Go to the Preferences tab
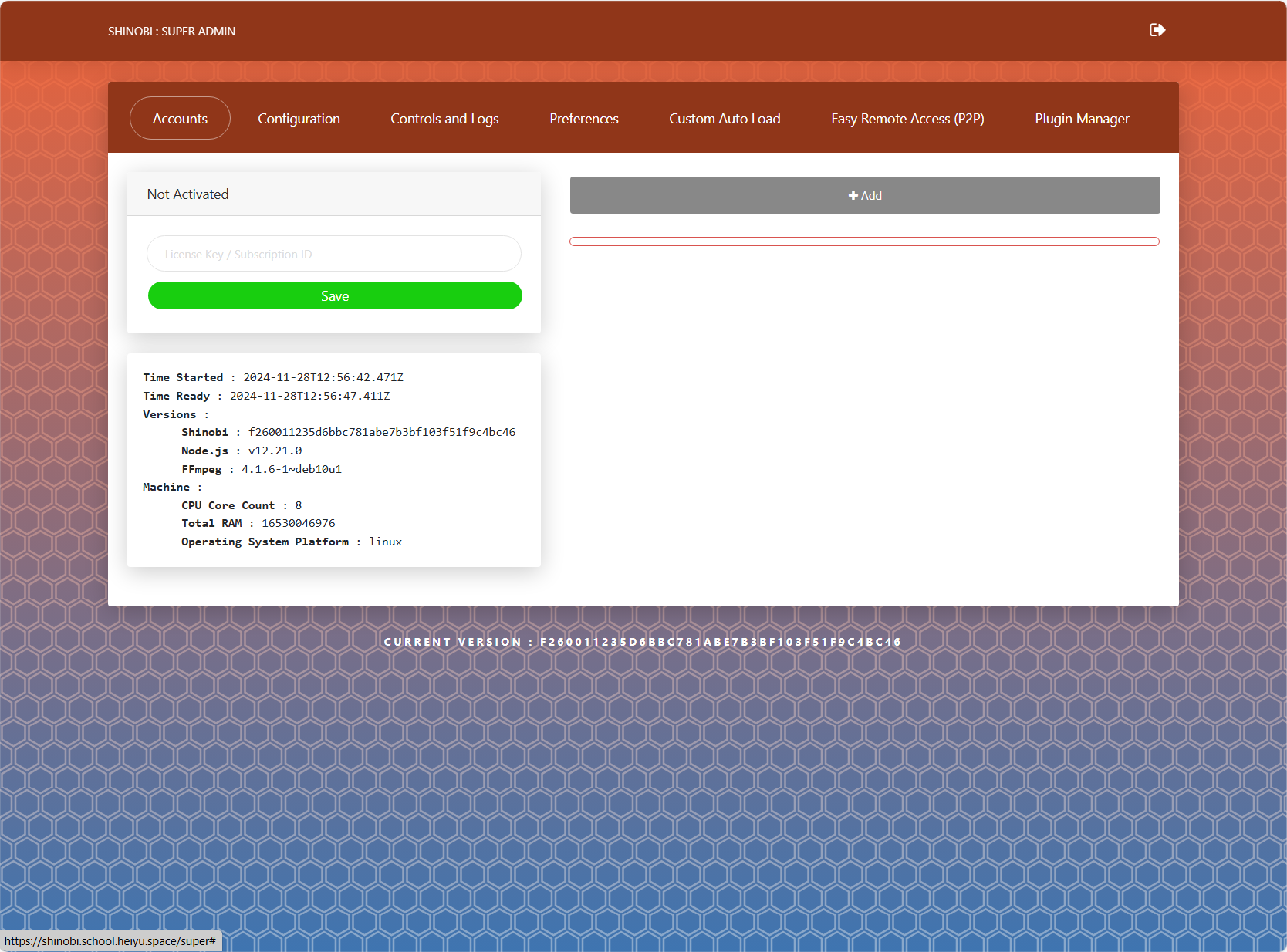 (x=584, y=118)
